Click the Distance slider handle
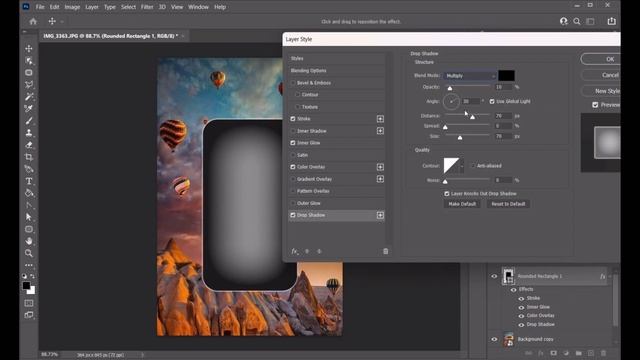 (x=472, y=117)
